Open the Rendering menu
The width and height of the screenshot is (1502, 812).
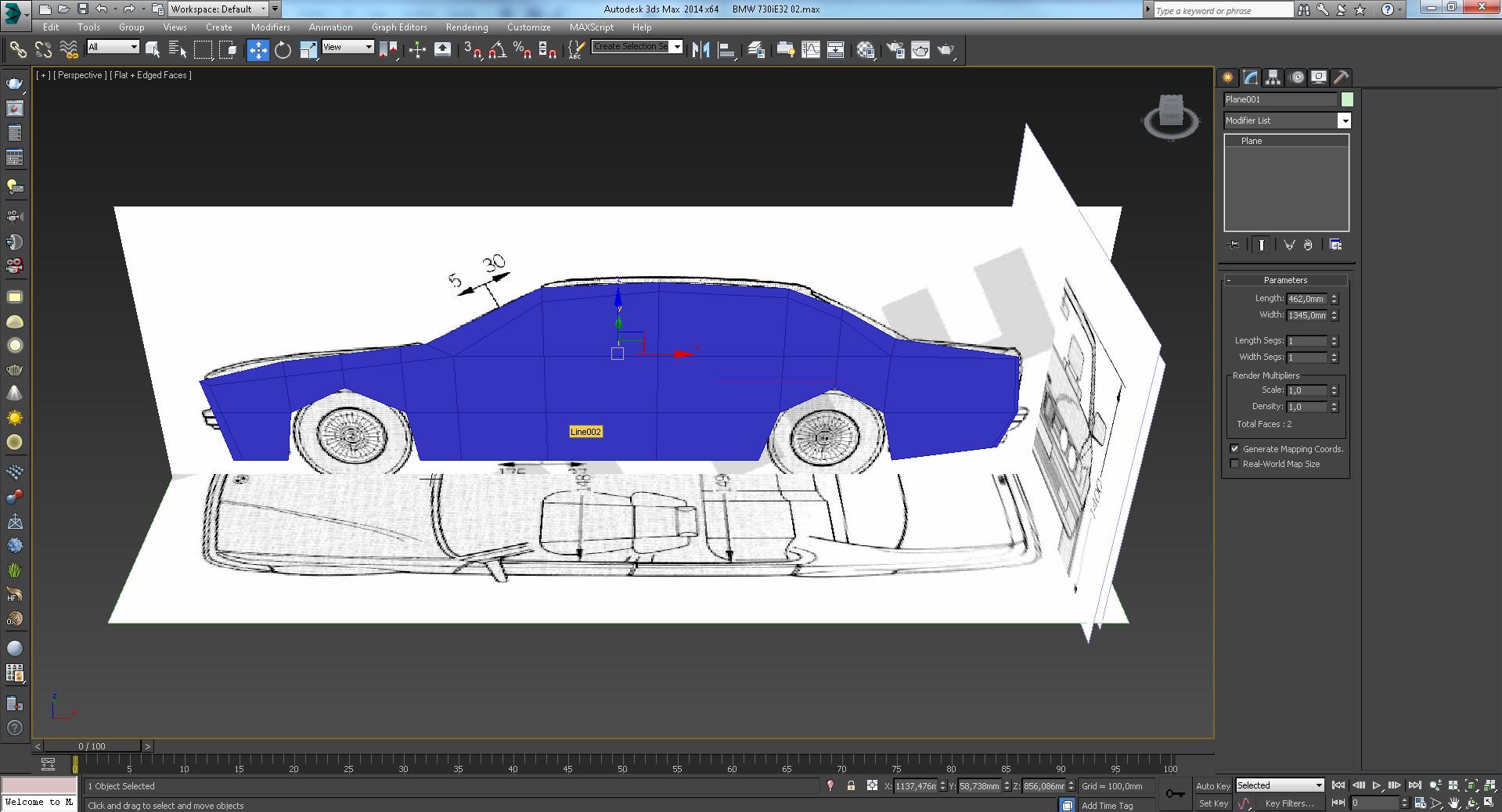pyautogui.click(x=466, y=27)
